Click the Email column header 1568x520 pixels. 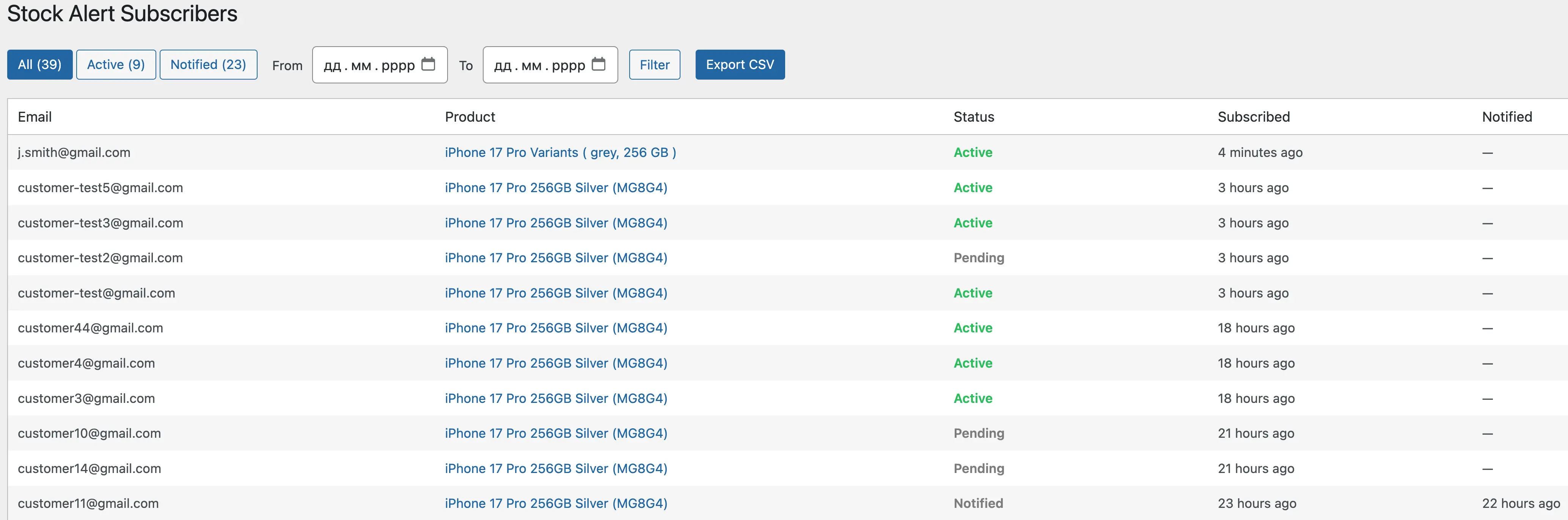tap(35, 117)
